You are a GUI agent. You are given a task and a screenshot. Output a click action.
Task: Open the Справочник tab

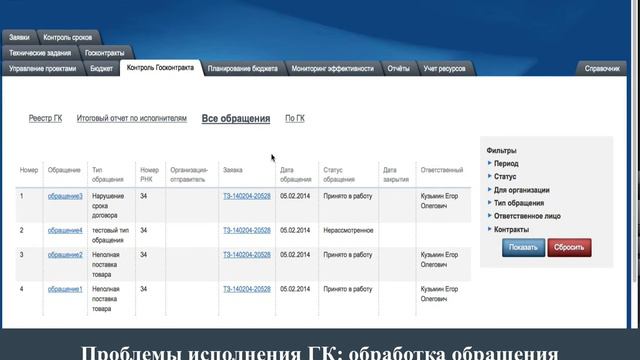pyautogui.click(x=602, y=69)
